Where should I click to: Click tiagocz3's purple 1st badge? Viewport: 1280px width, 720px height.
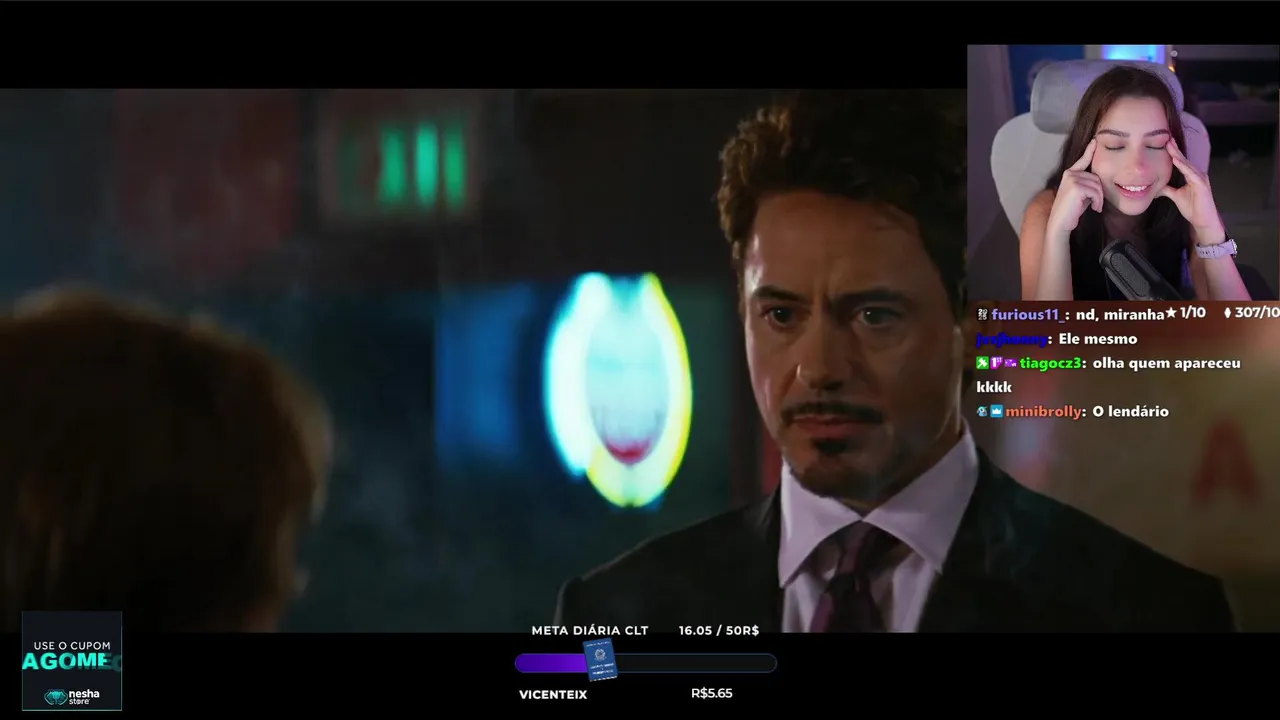tap(996, 363)
